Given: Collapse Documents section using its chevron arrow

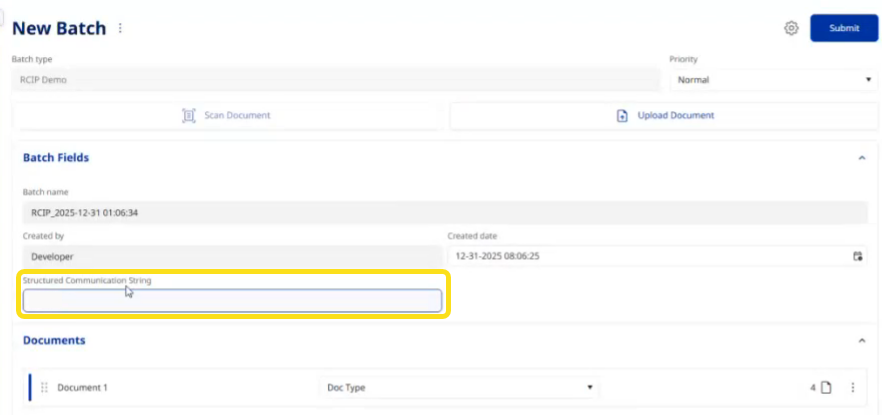Looking at the screenshot, I should [861, 341].
